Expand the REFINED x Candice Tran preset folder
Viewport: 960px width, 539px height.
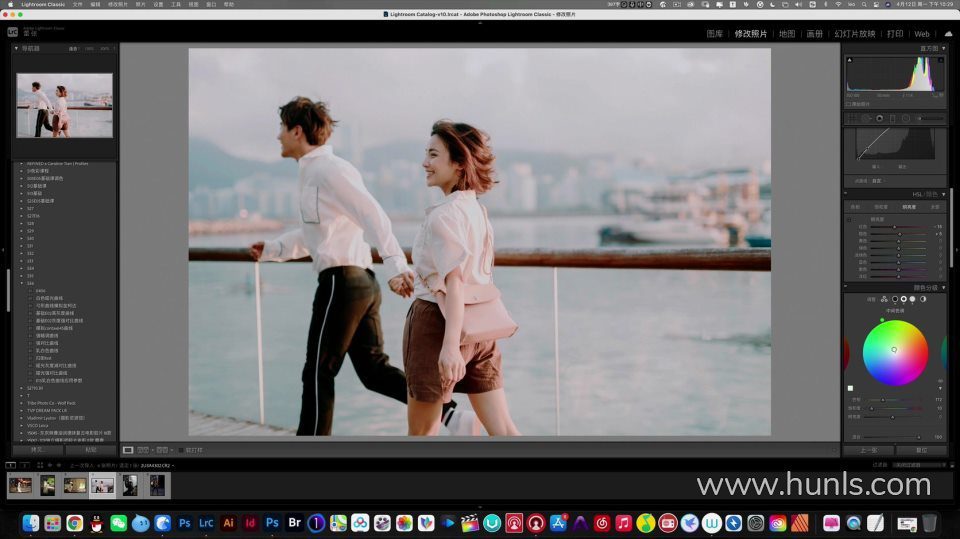(22, 164)
